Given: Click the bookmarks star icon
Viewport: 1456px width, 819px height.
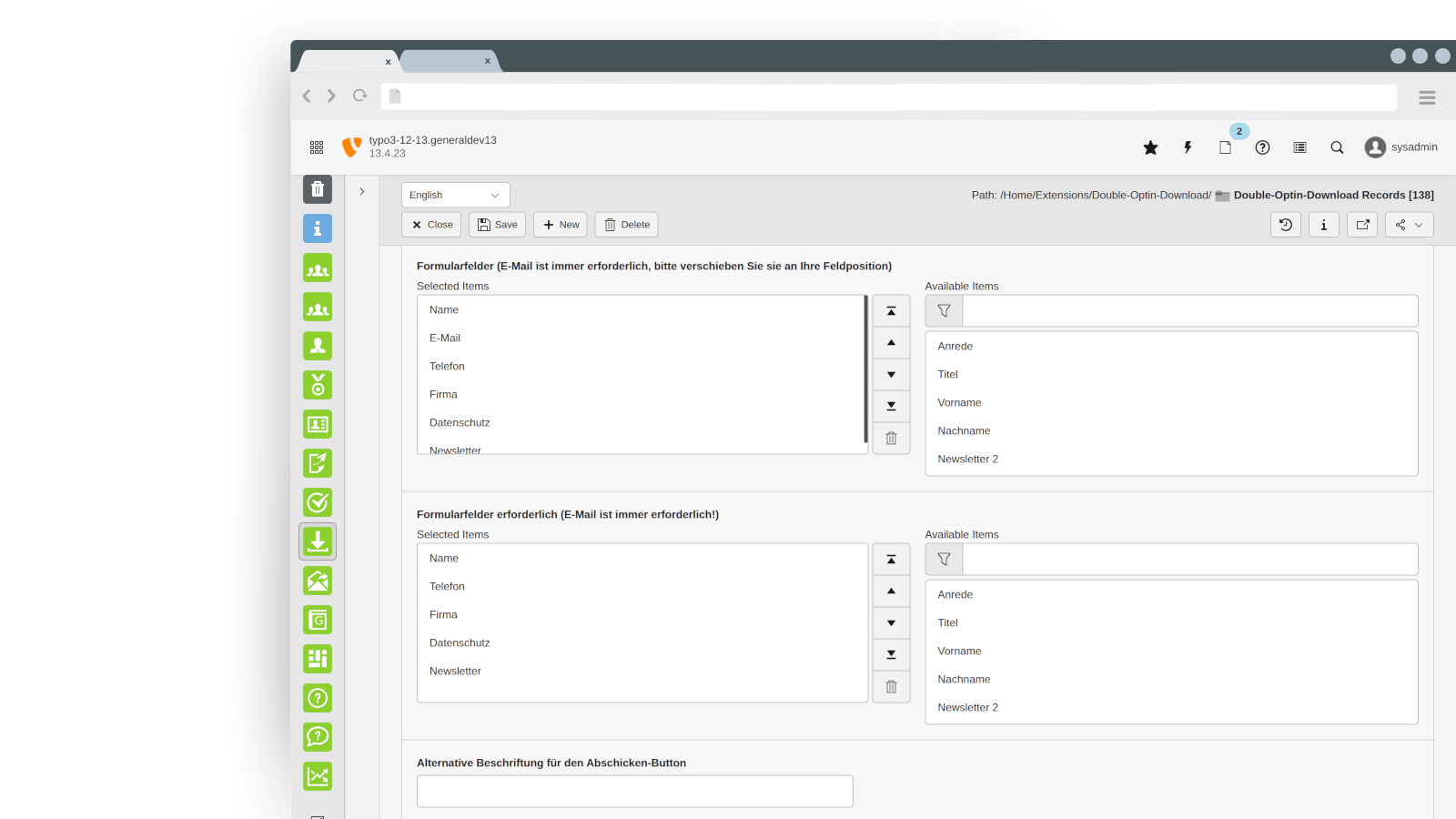Looking at the screenshot, I should [x=1150, y=147].
